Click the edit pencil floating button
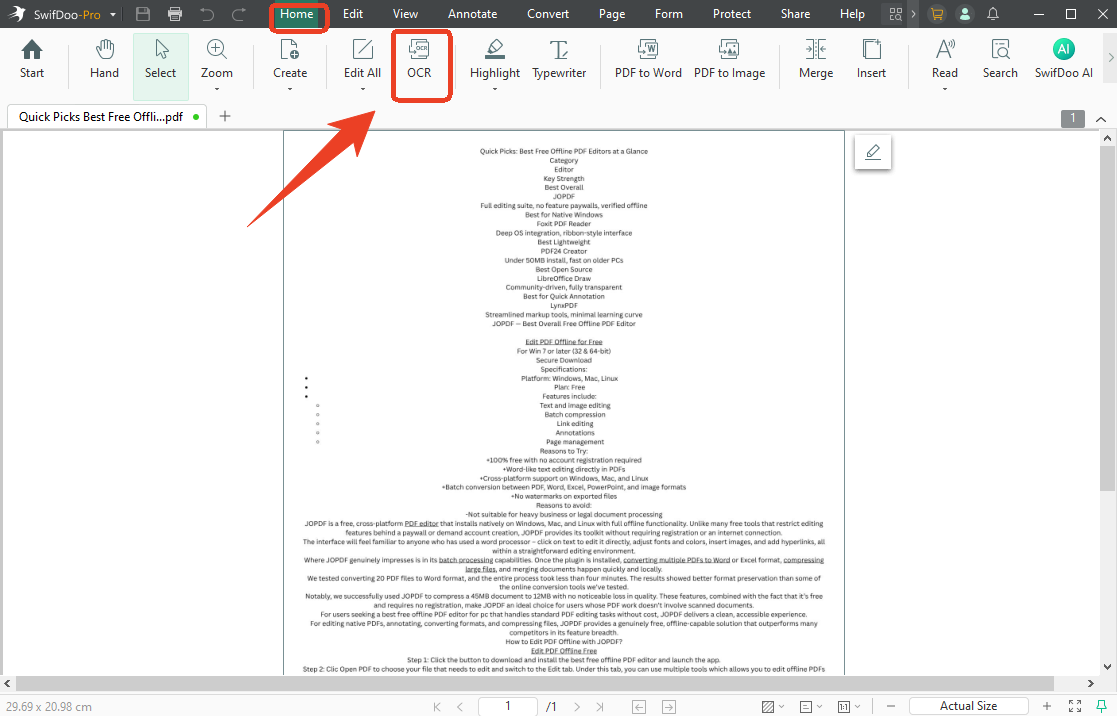This screenshot has height=716, width=1117. [873, 152]
